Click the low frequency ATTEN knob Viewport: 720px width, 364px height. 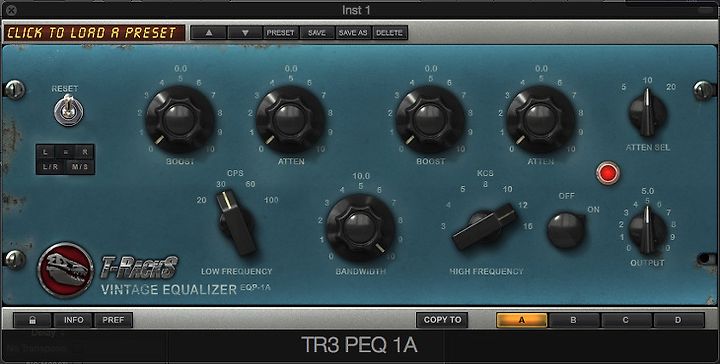290,119
